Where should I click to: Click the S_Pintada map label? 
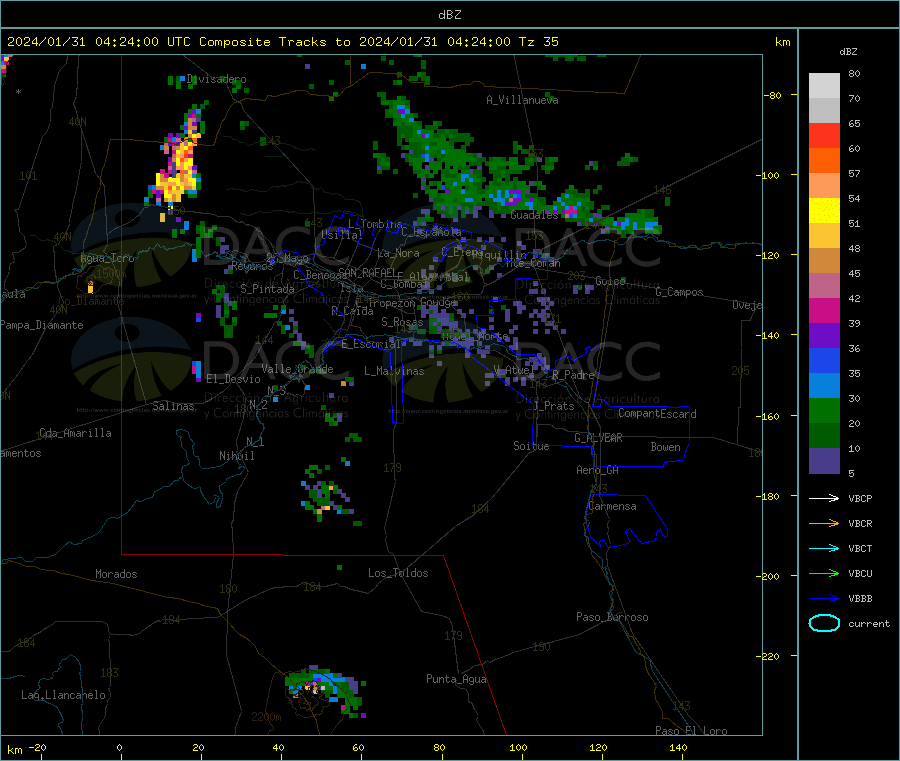(x=267, y=289)
